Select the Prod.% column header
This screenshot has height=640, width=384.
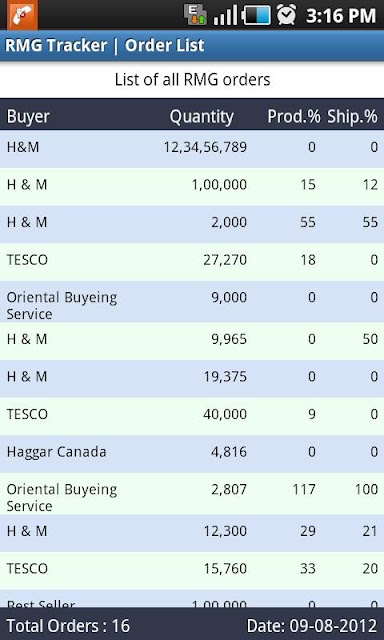[x=294, y=117]
